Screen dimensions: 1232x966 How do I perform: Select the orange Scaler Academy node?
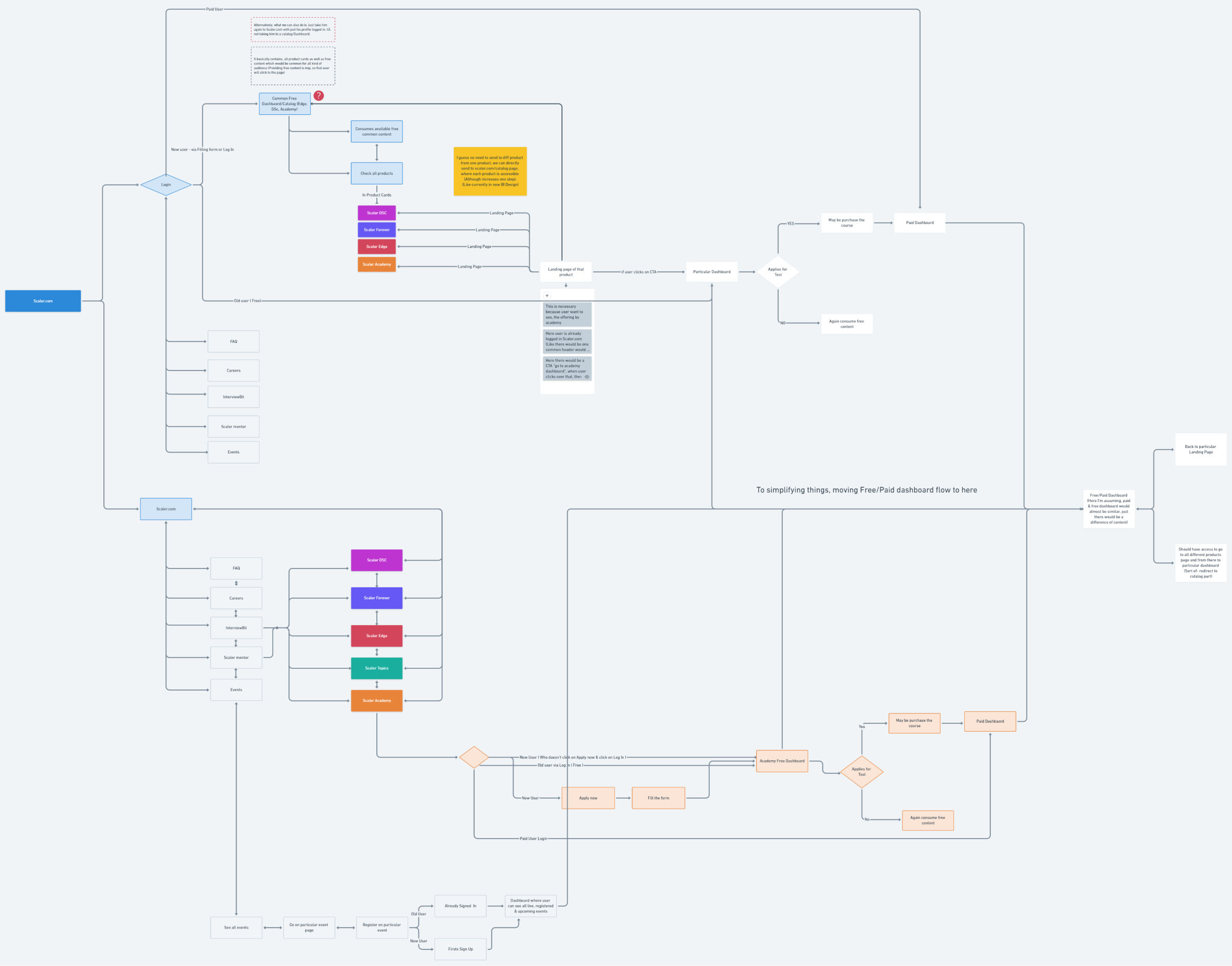tap(376, 264)
